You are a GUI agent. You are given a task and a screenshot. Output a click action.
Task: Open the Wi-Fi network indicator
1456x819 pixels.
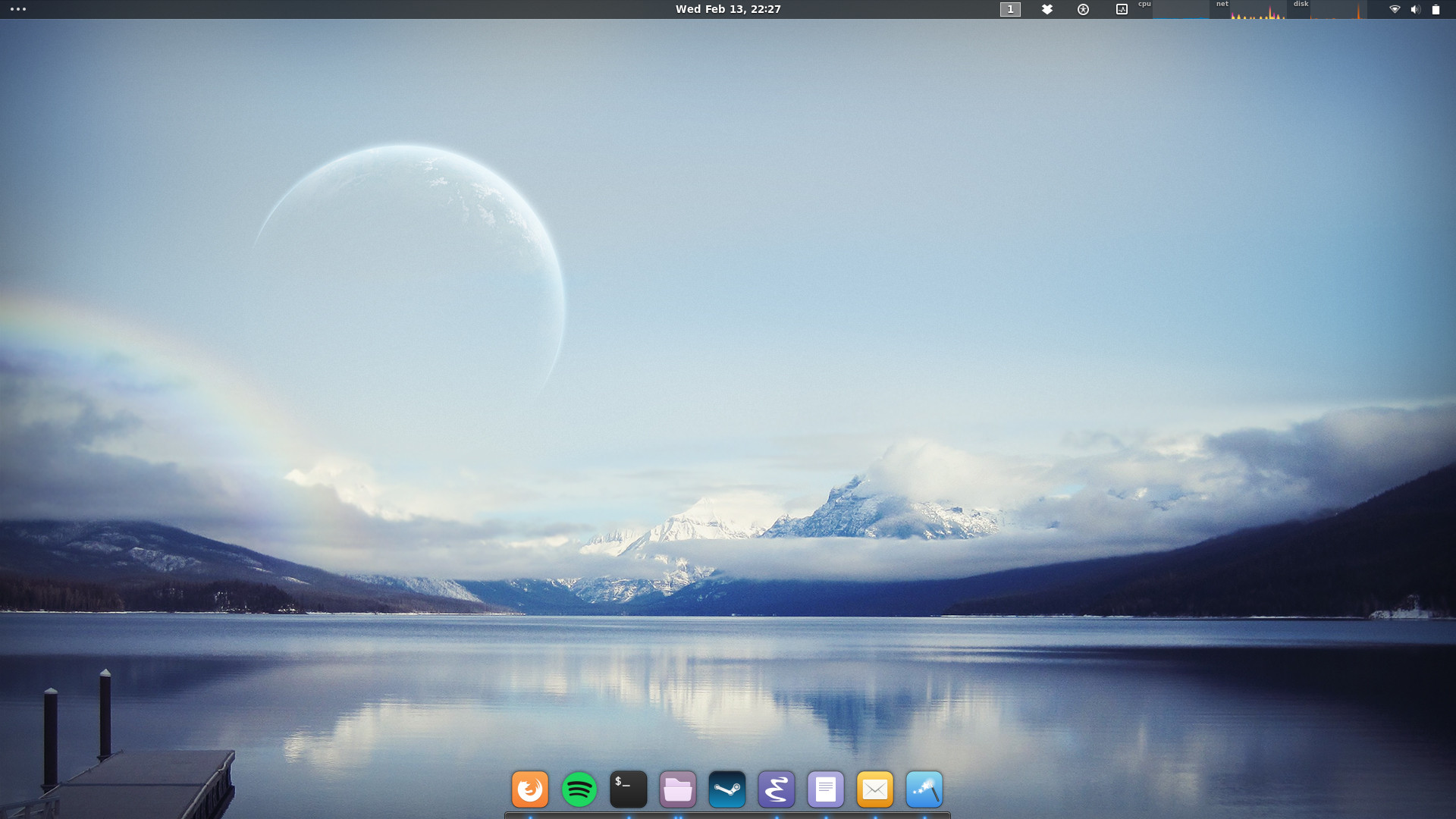1395,9
